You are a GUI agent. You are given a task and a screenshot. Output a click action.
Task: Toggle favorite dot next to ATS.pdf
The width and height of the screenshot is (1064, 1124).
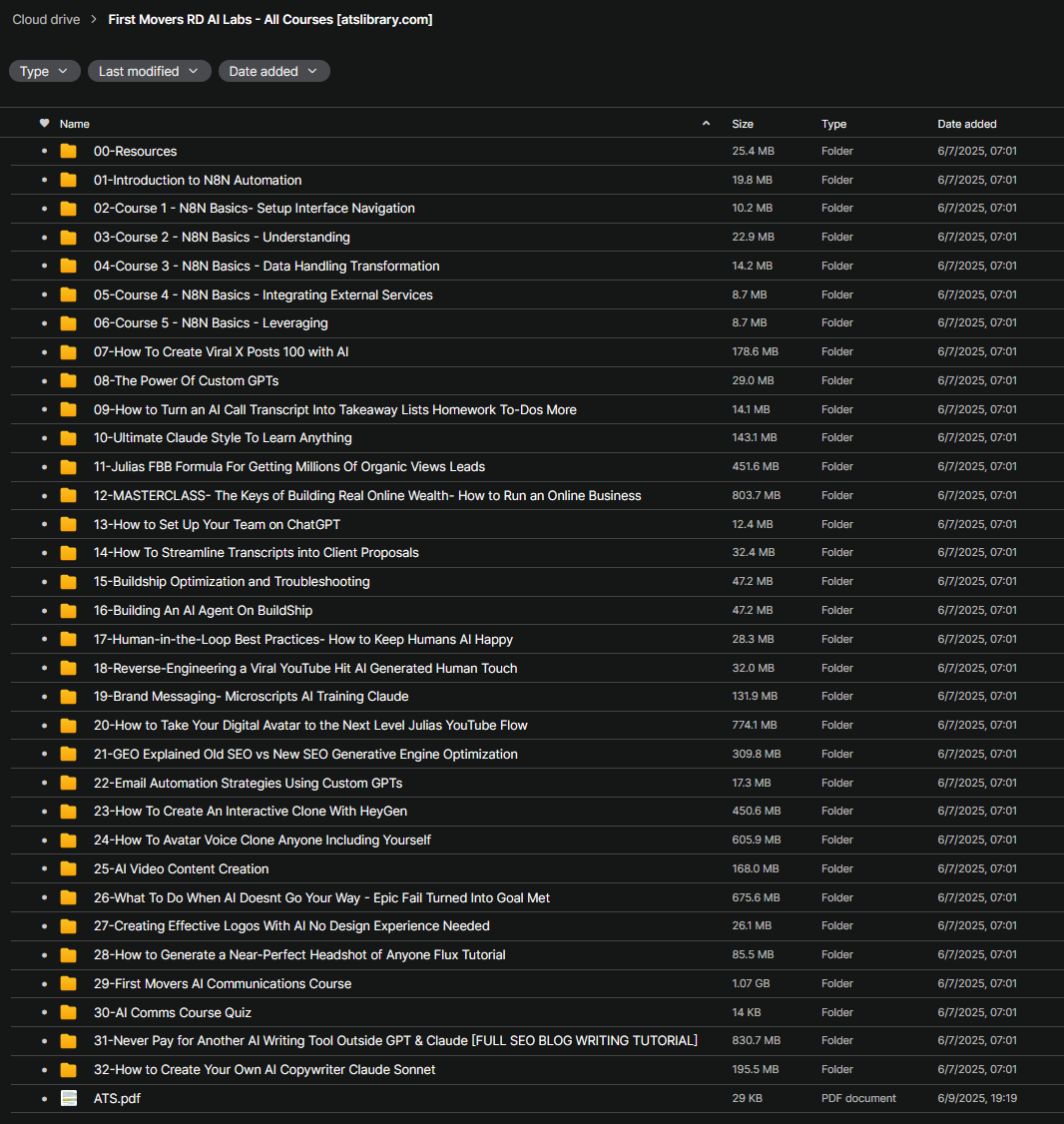(44, 1099)
